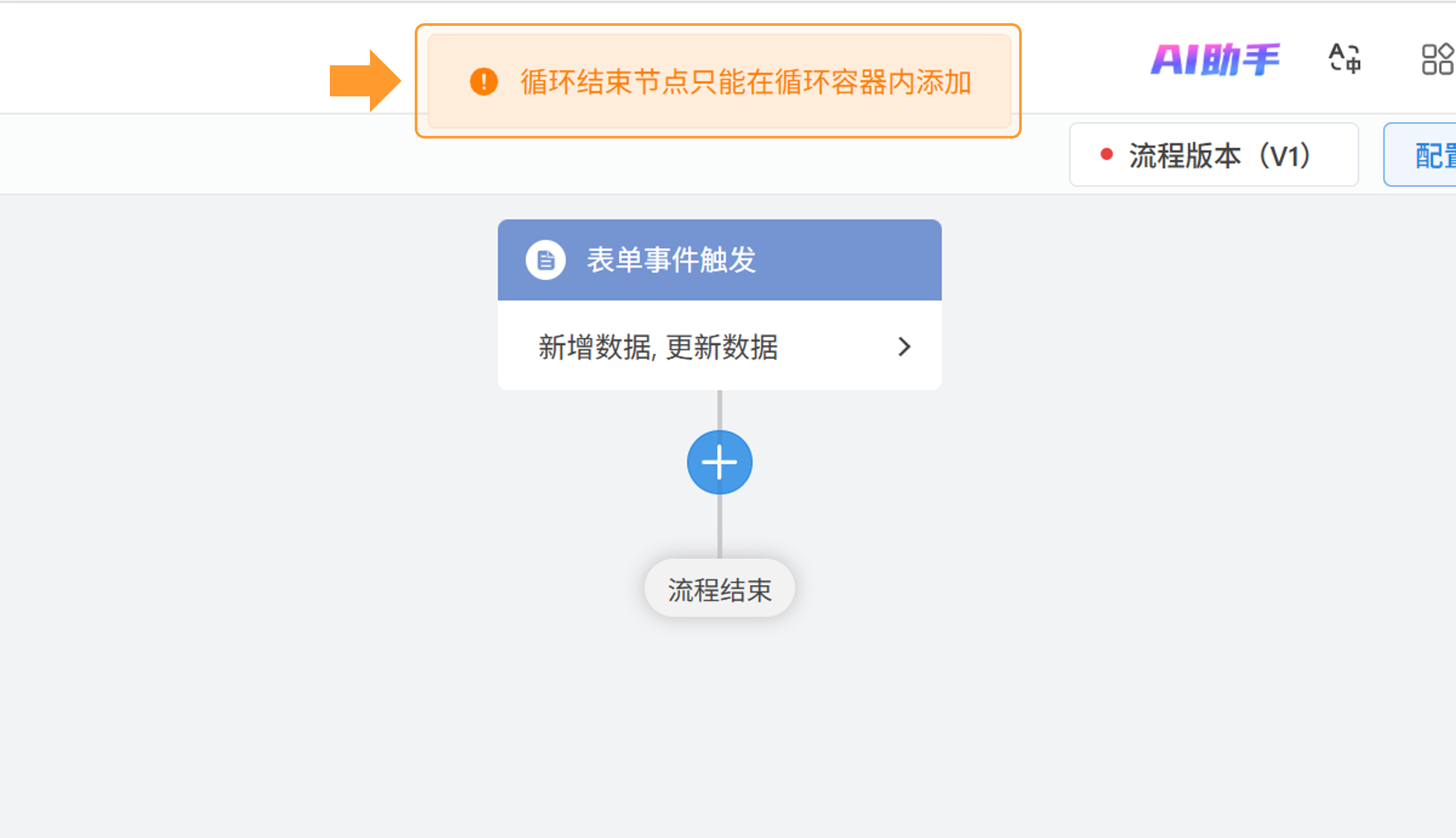Click the language translation icon

1344,58
